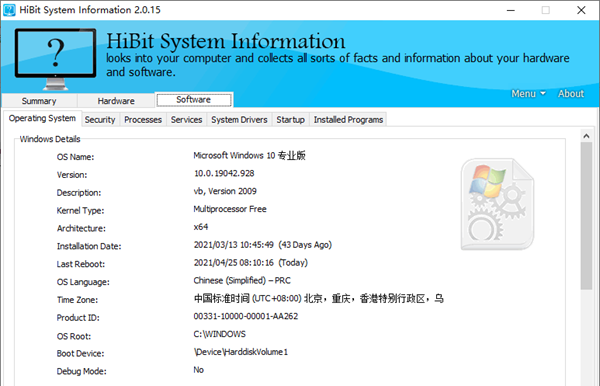Open the Security subtab

[x=100, y=120]
